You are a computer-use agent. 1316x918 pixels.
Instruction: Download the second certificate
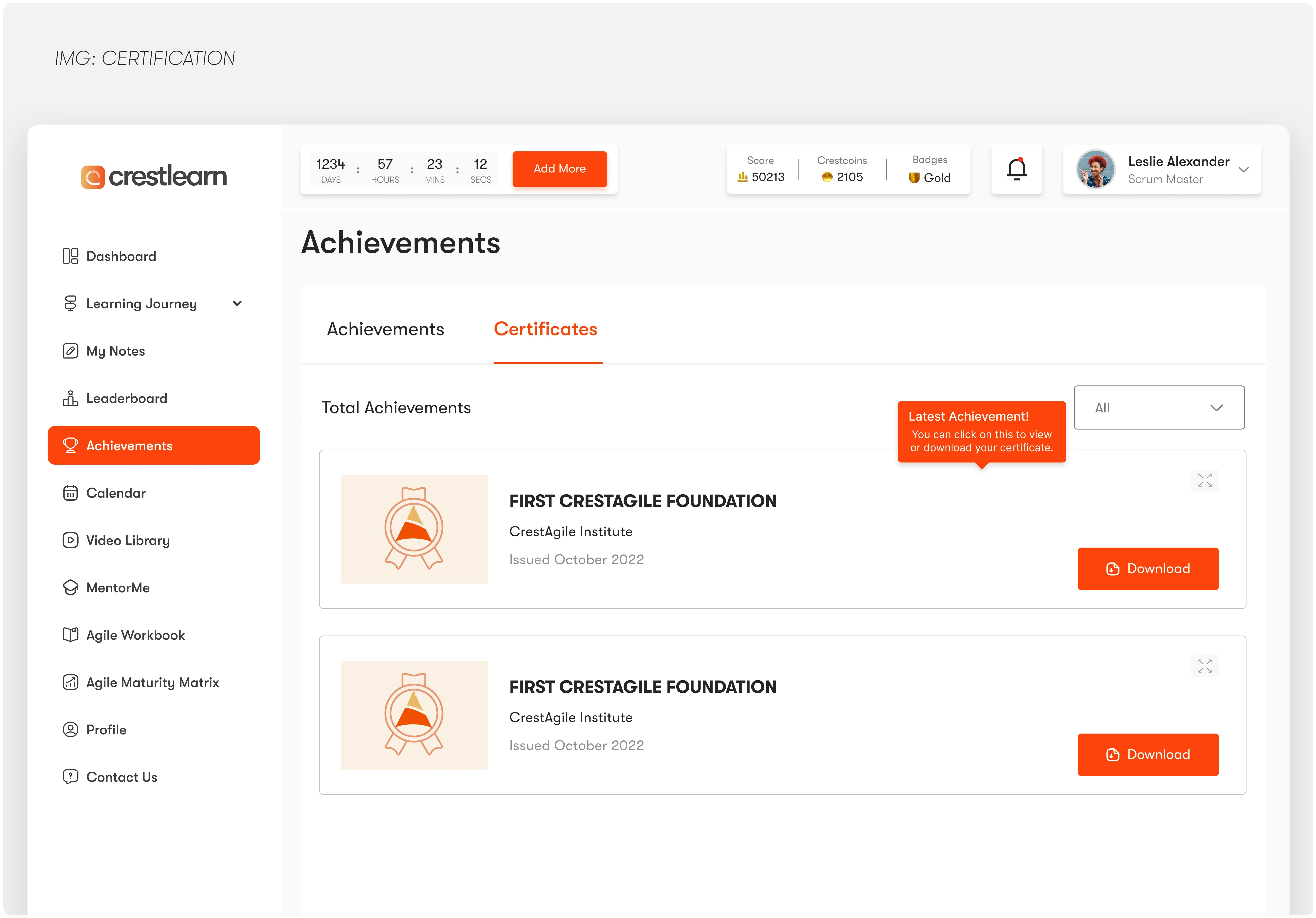(1148, 755)
